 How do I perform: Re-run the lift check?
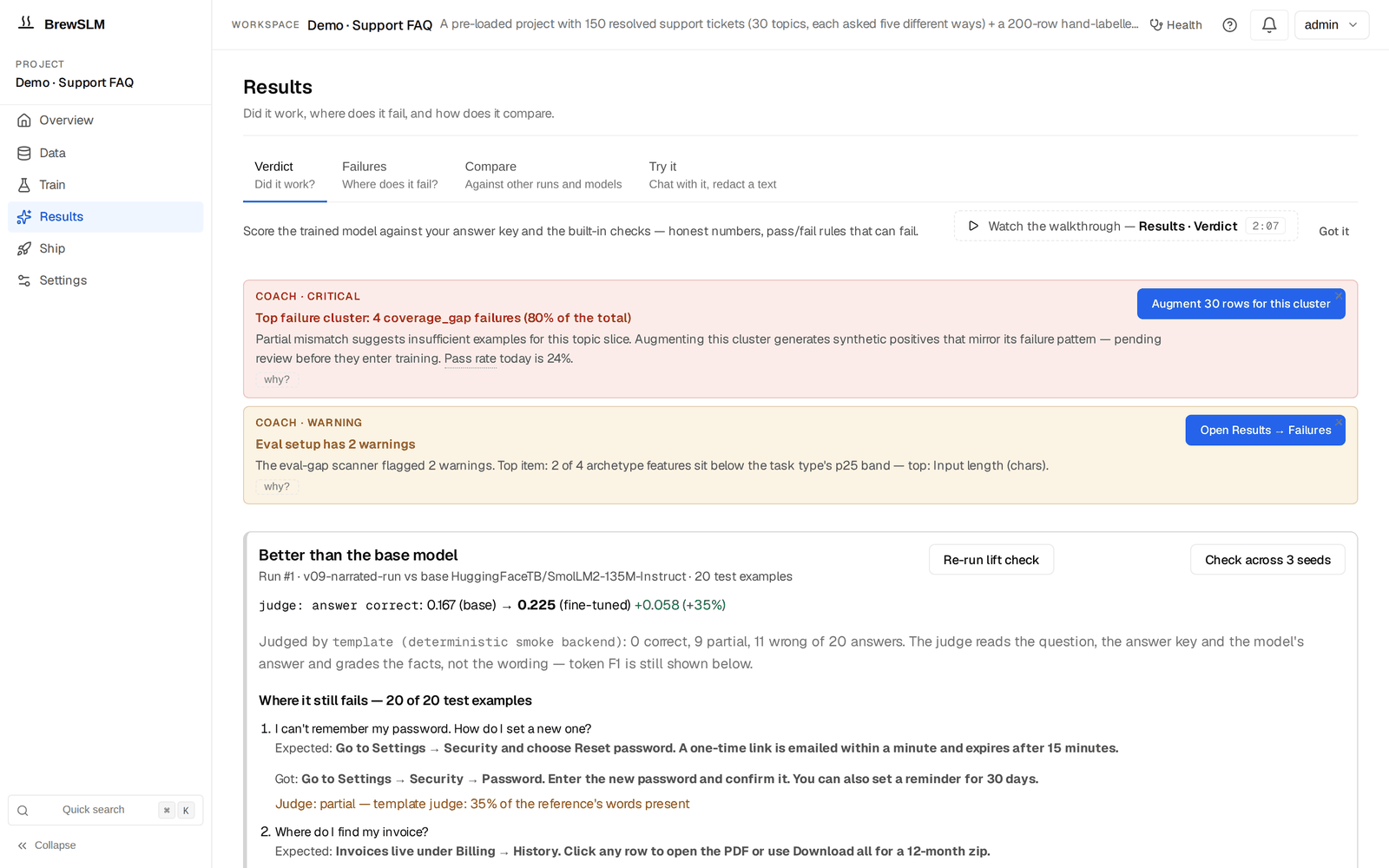(x=991, y=560)
